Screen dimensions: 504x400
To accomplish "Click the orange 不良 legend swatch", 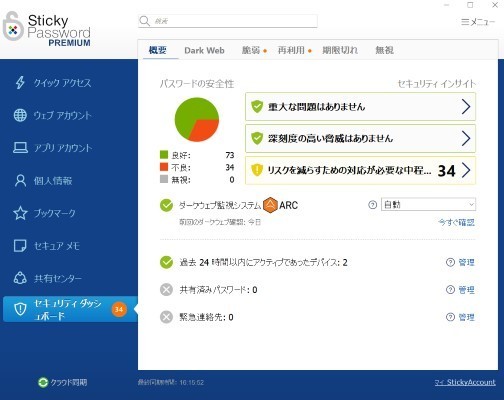I will 164,167.
